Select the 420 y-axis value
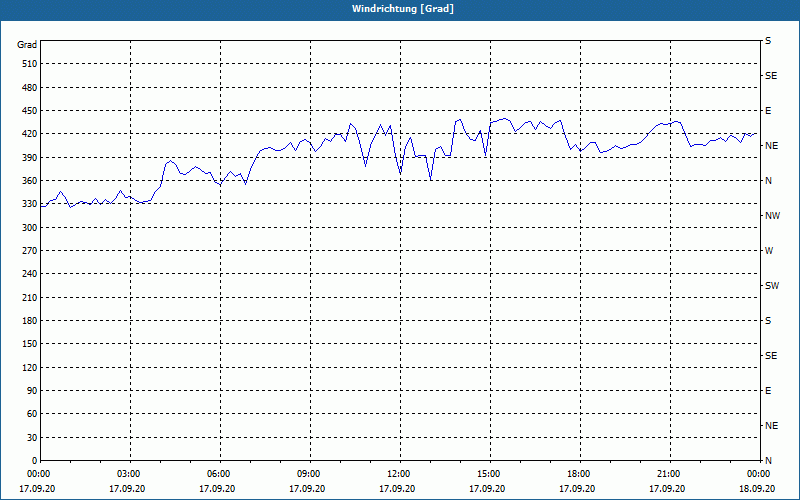This screenshot has width=800, height=500. click(30, 134)
